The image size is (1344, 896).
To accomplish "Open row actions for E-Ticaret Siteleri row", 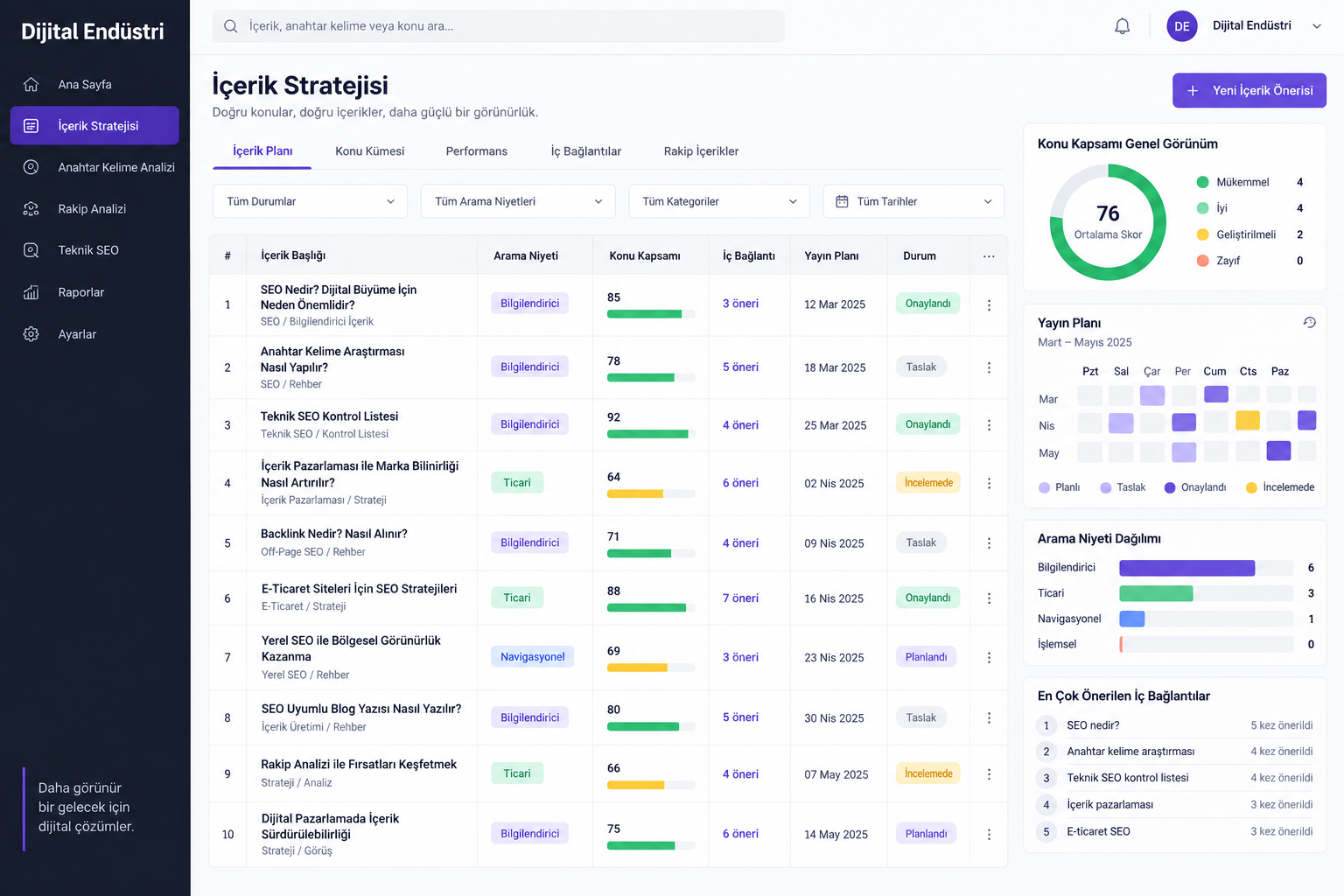I will pyautogui.click(x=989, y=598).
